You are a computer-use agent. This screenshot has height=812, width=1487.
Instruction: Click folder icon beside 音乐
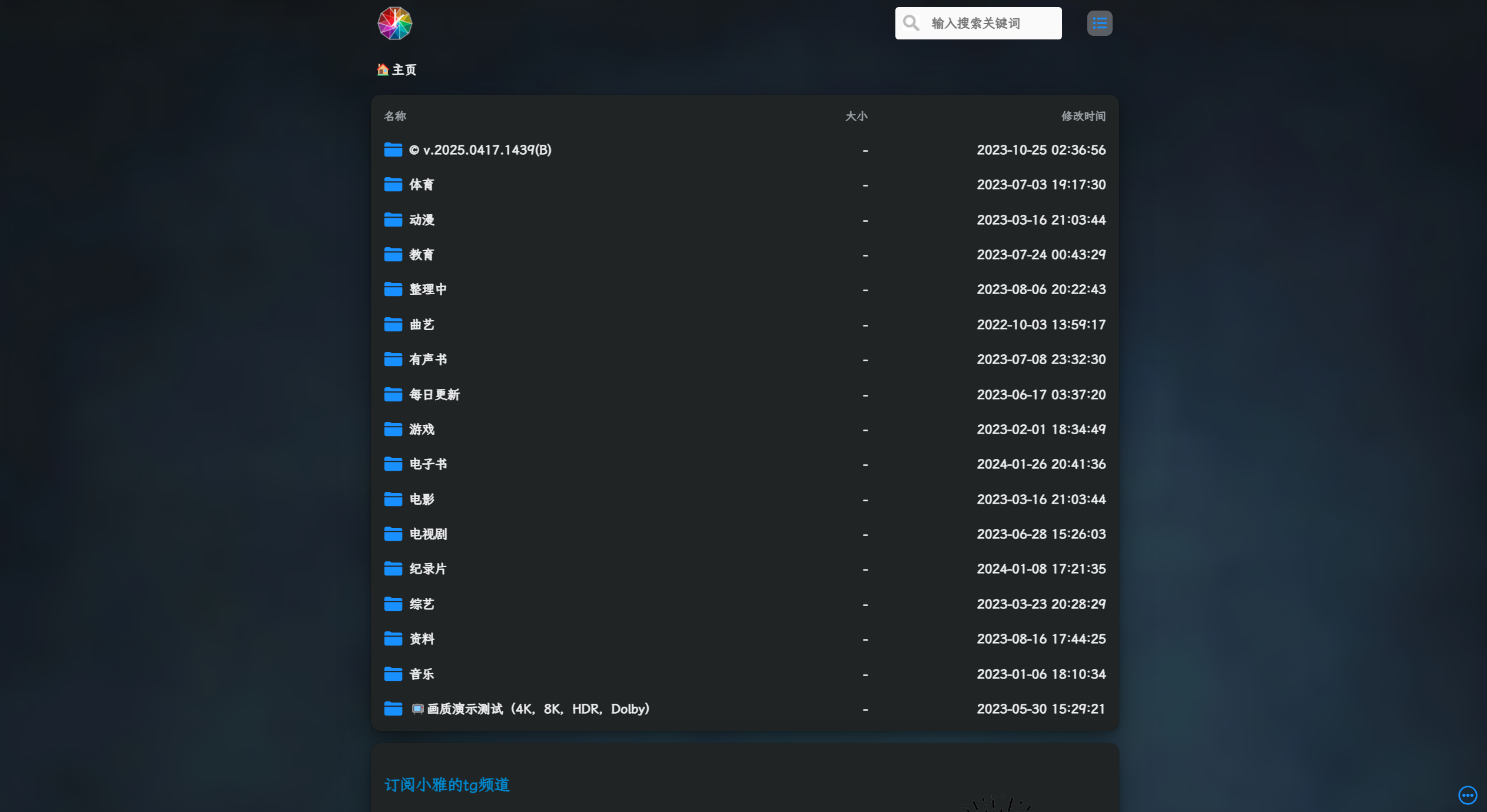pyautogui.click(x=393, y=674)
